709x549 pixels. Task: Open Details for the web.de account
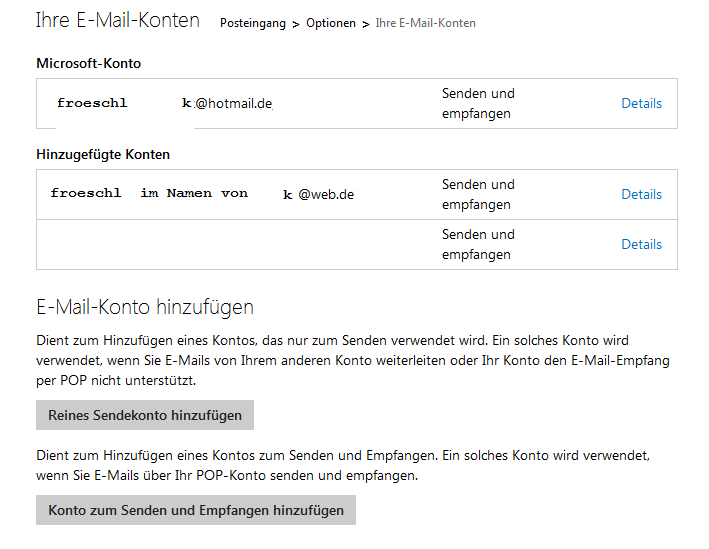click(641, 194)
